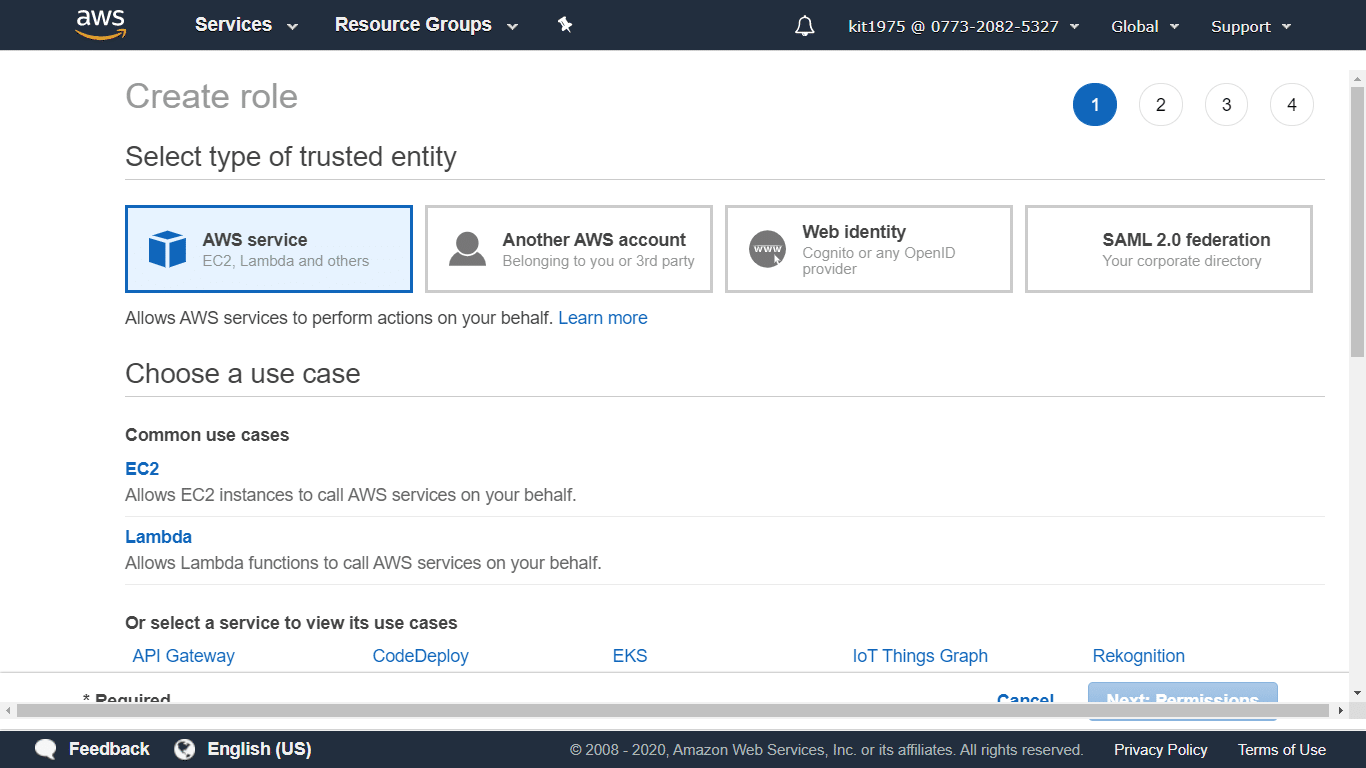Screen dimensions: 1366x768
Task: Click the cube icon on the AWS service card
Action: pyautogui.click(x=168, y=247)
